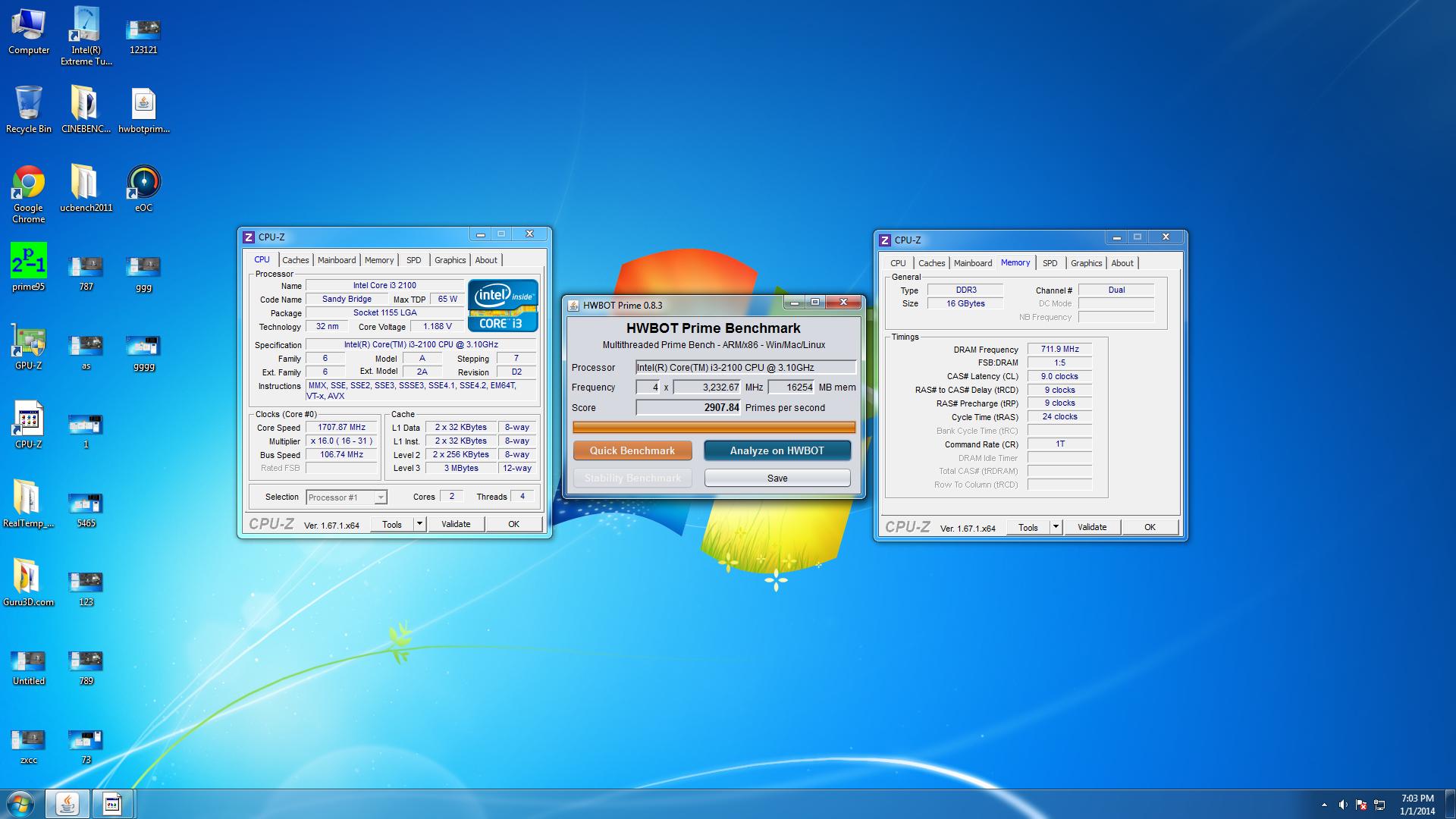The image size is (1456, 819).
Task: Launch prime95 from the desktop
Action: point(29,267)
